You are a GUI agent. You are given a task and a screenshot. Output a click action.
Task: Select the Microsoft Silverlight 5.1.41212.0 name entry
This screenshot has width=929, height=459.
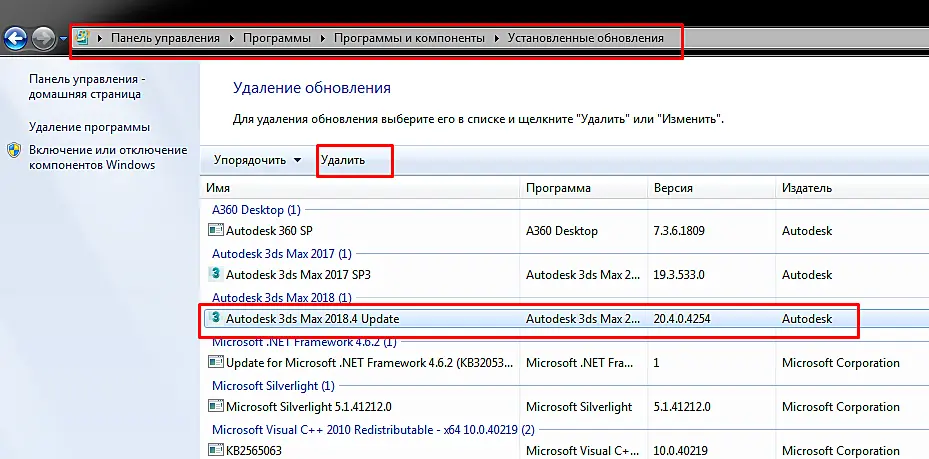(x=309, y=407)
